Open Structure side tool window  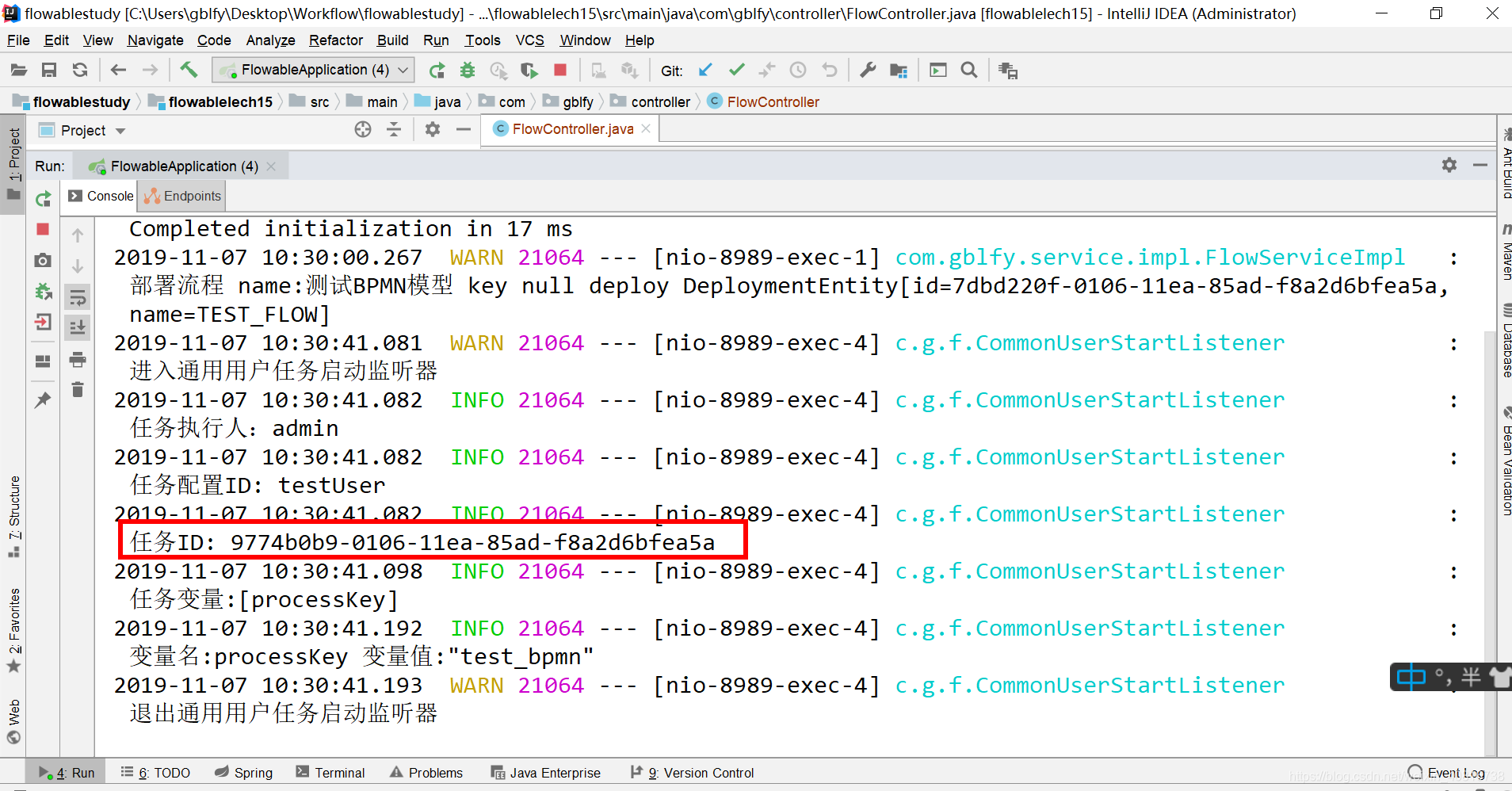pyautogui.click(x=14, y=516)
